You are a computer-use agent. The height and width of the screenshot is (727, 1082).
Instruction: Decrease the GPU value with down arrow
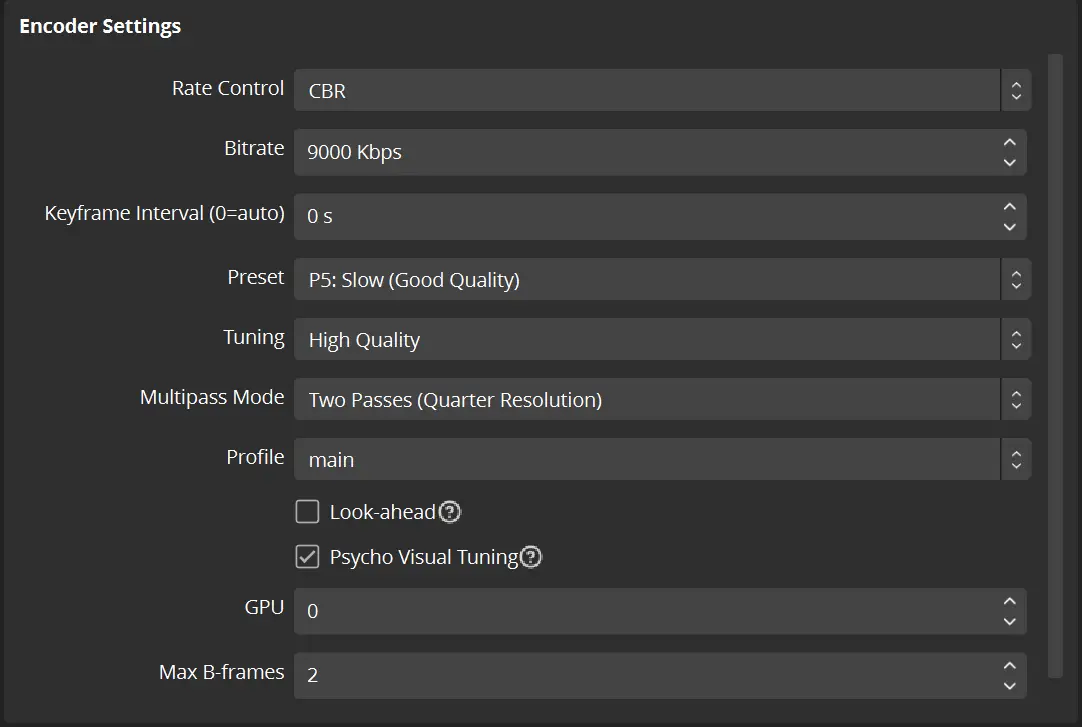click(1009, 621)
